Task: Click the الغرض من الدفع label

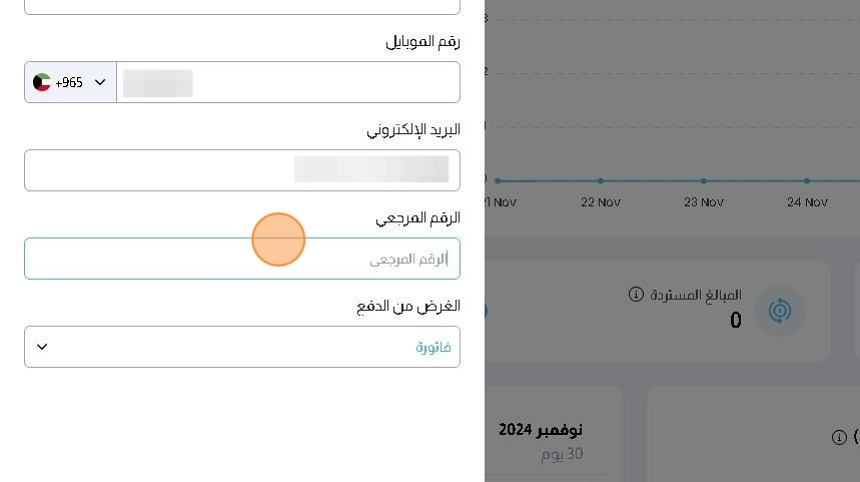Action: pyautogui.click(x=408, y=306)
